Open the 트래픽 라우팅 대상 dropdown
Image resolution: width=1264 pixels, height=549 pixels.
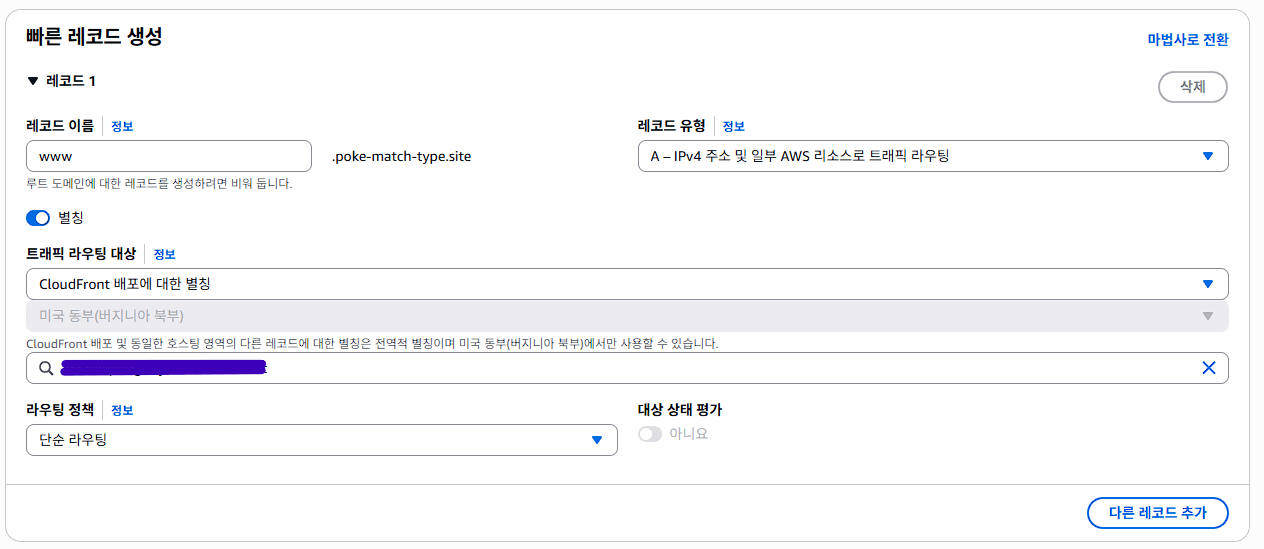[x=627, y=284]
